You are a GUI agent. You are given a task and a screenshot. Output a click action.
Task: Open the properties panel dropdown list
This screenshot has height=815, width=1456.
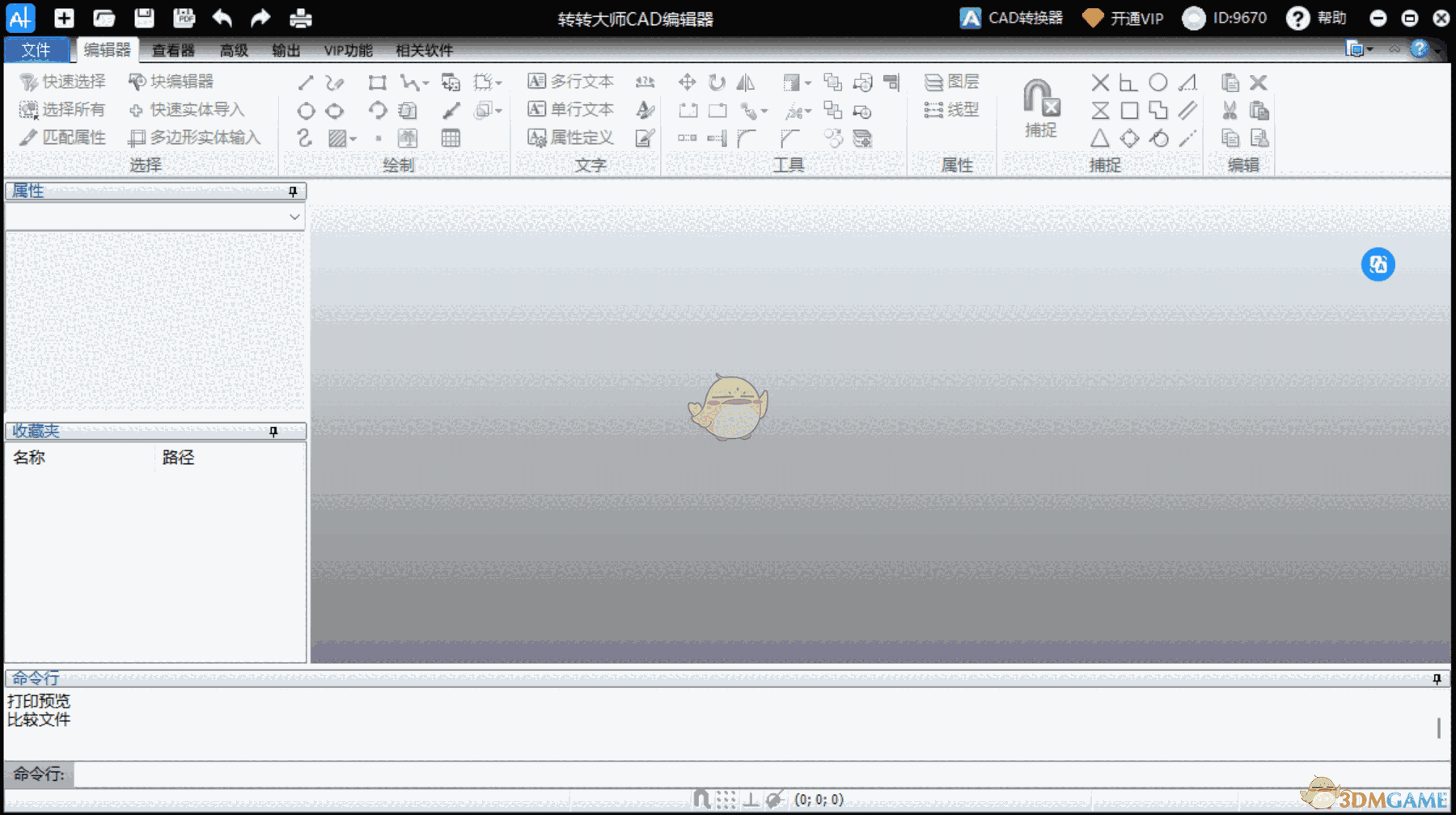click(x=294, y=217)
